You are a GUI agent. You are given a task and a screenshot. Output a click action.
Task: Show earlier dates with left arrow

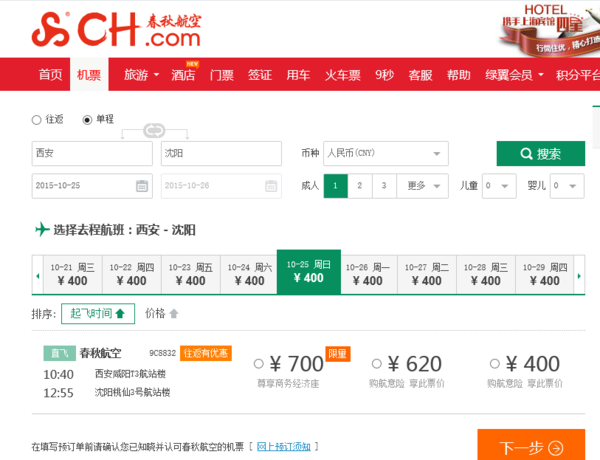38,276
